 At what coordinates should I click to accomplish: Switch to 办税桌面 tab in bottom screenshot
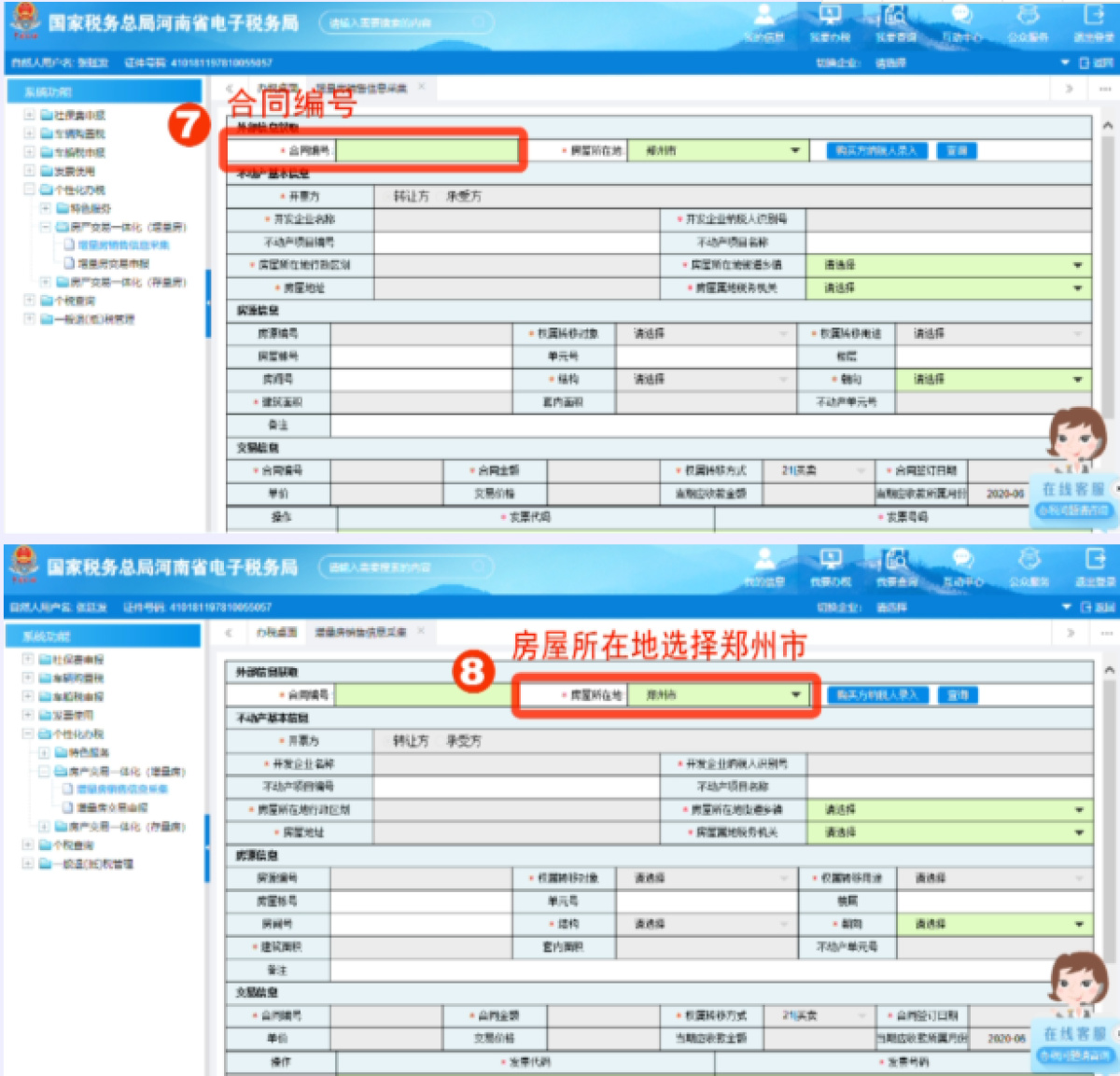click(276, 632)
